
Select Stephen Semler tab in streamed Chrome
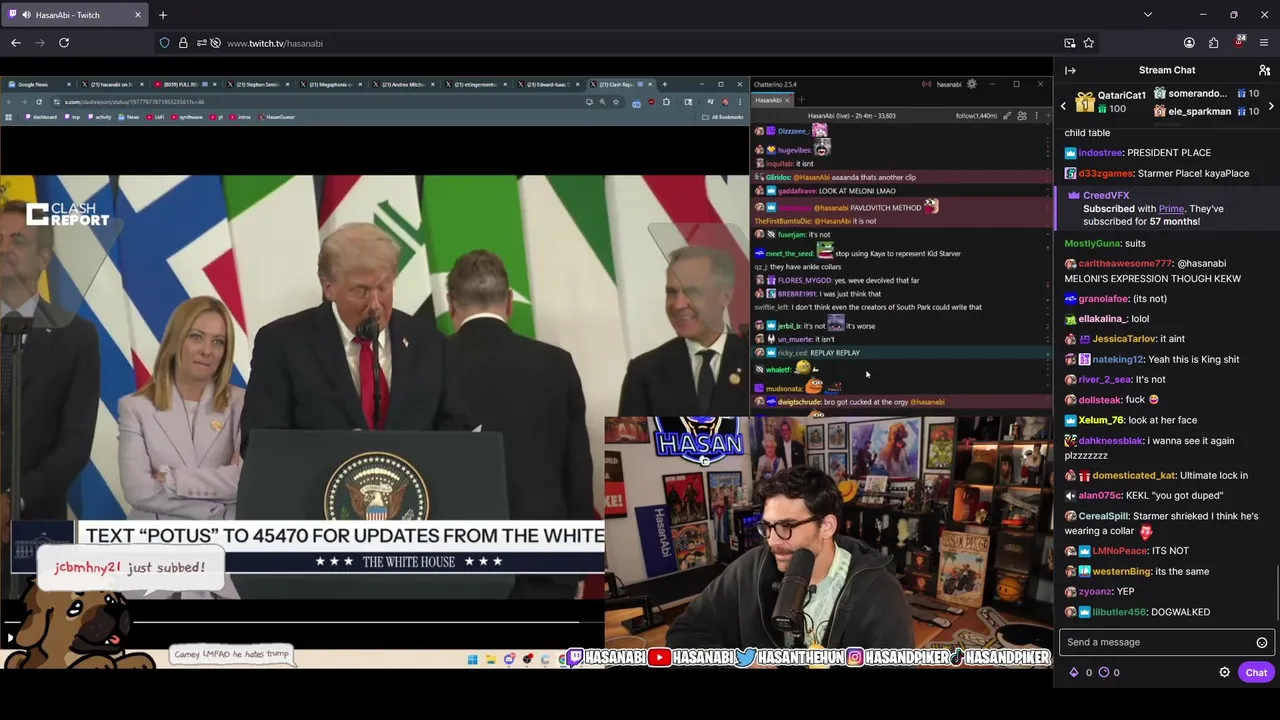click(x=258, y=84)
